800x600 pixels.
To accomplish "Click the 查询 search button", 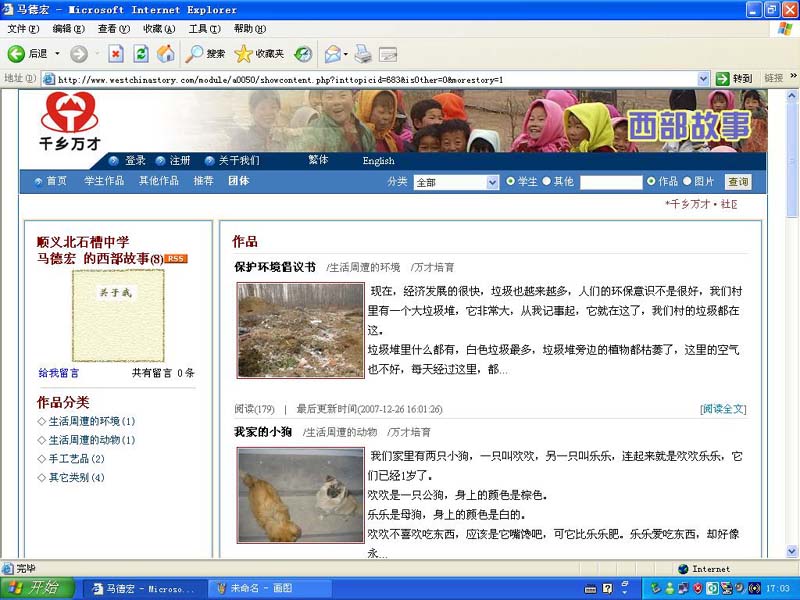I will pyautogui.click(x=738, y=182).
